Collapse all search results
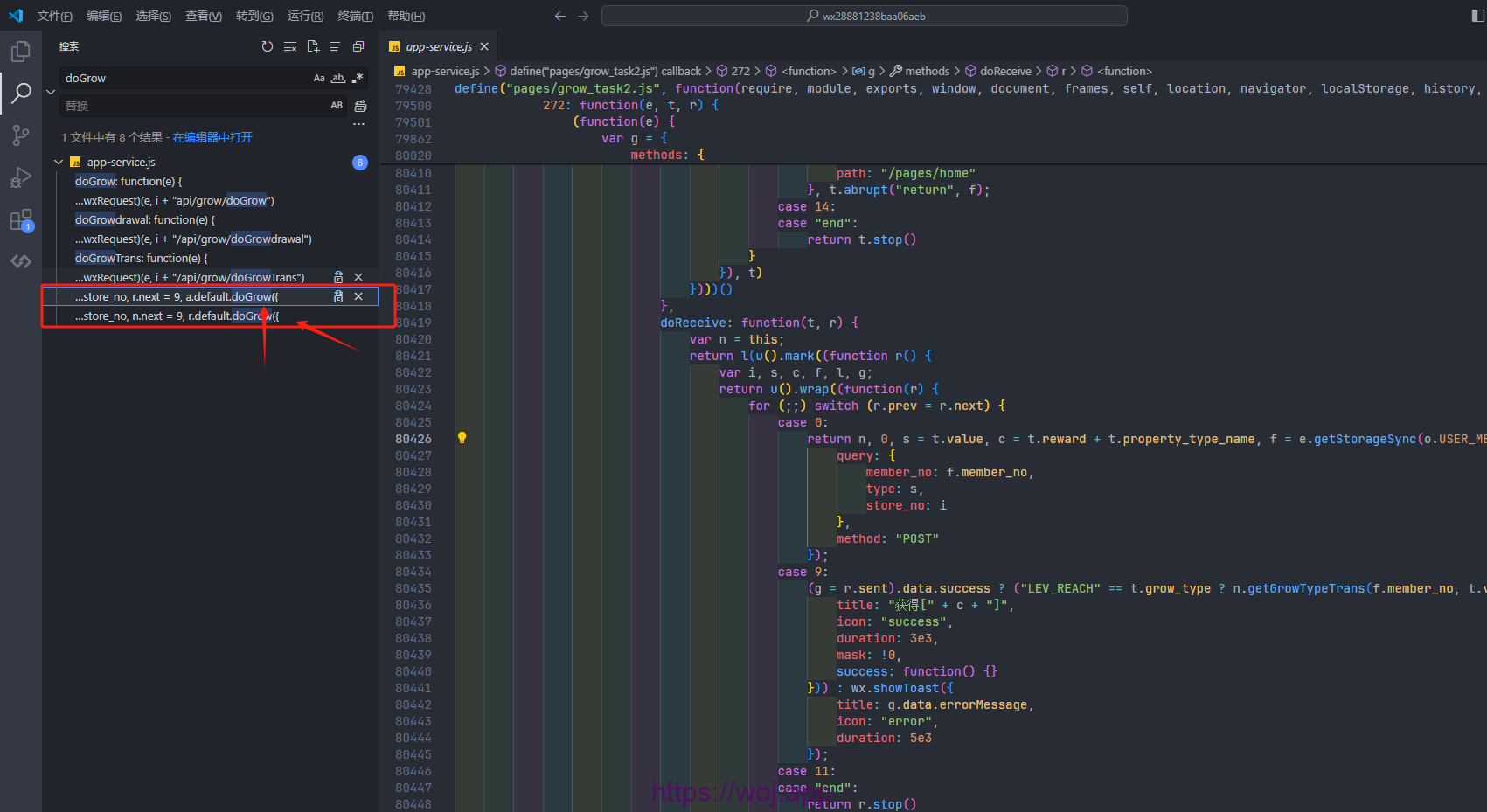 pos(358,46)
